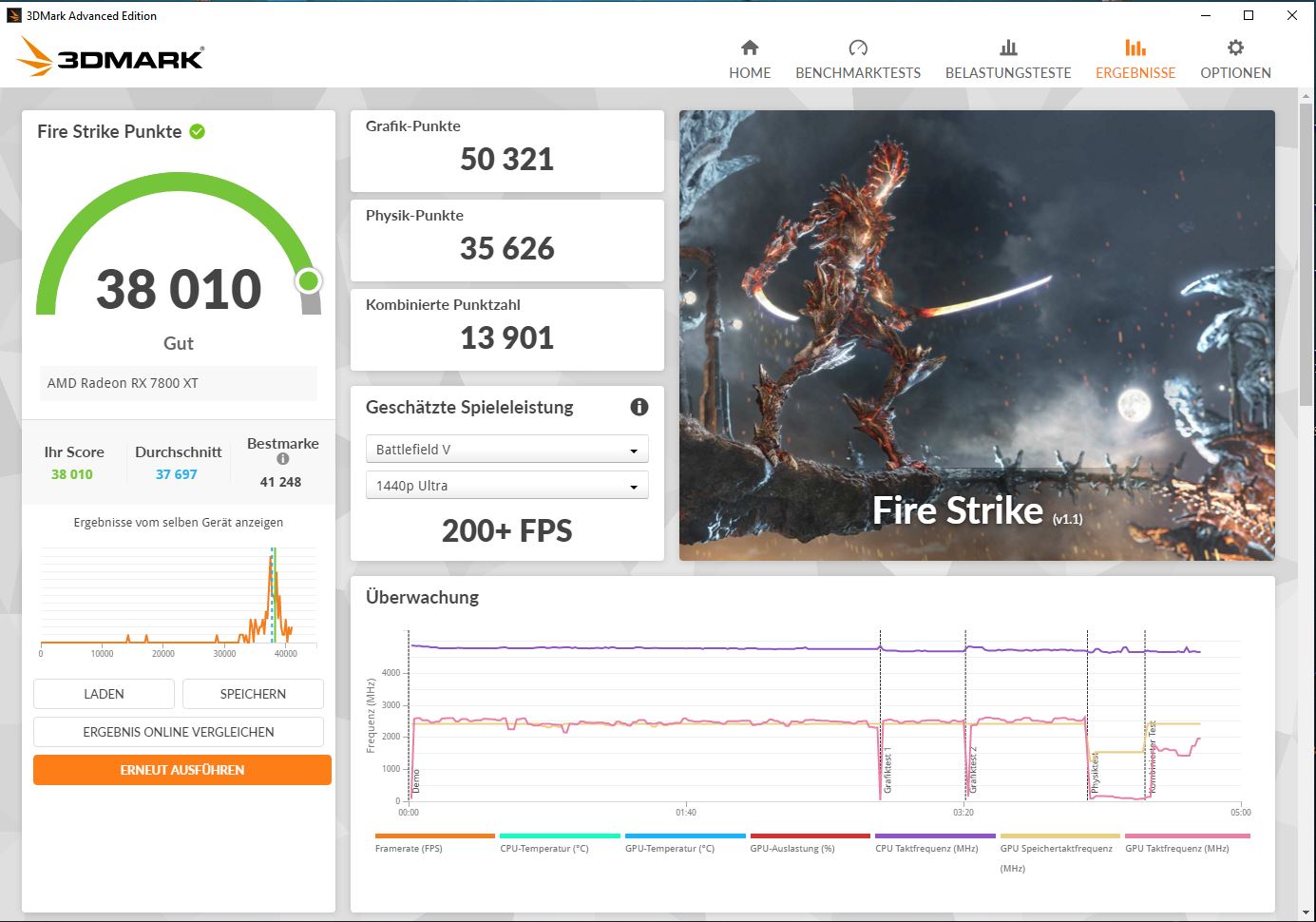Select the Ergebnisse tab
This screenshot has width=1316, height=922.
tap(1135, 59)
